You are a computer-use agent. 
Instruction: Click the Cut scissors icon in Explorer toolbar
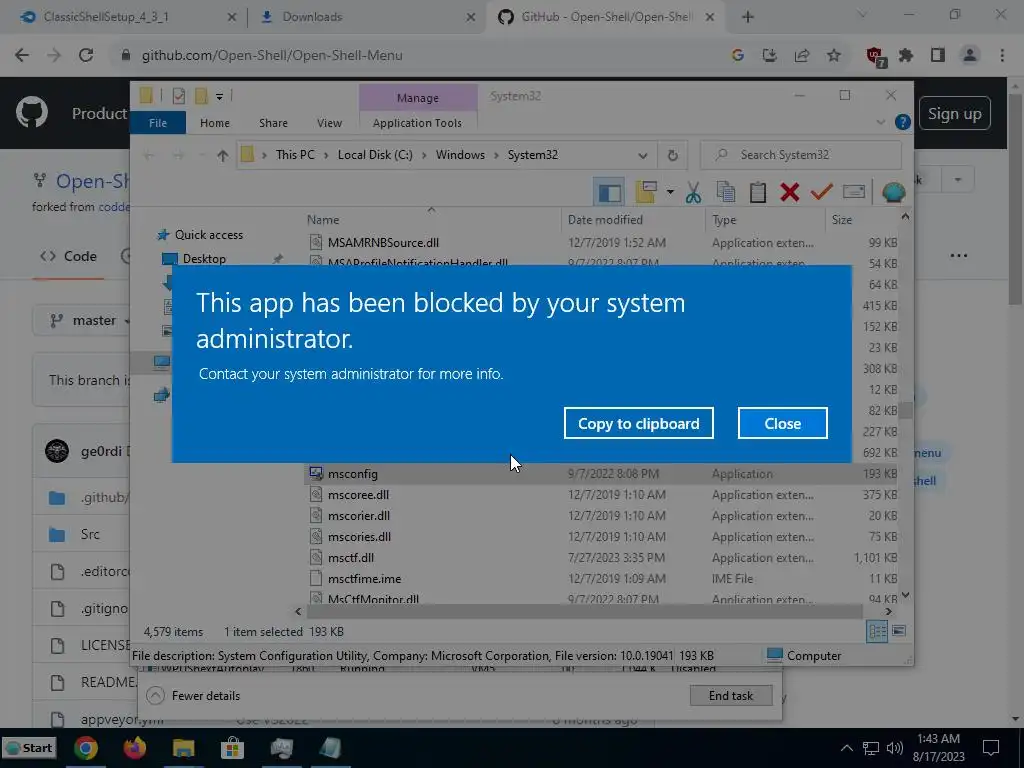coord(693,192)
